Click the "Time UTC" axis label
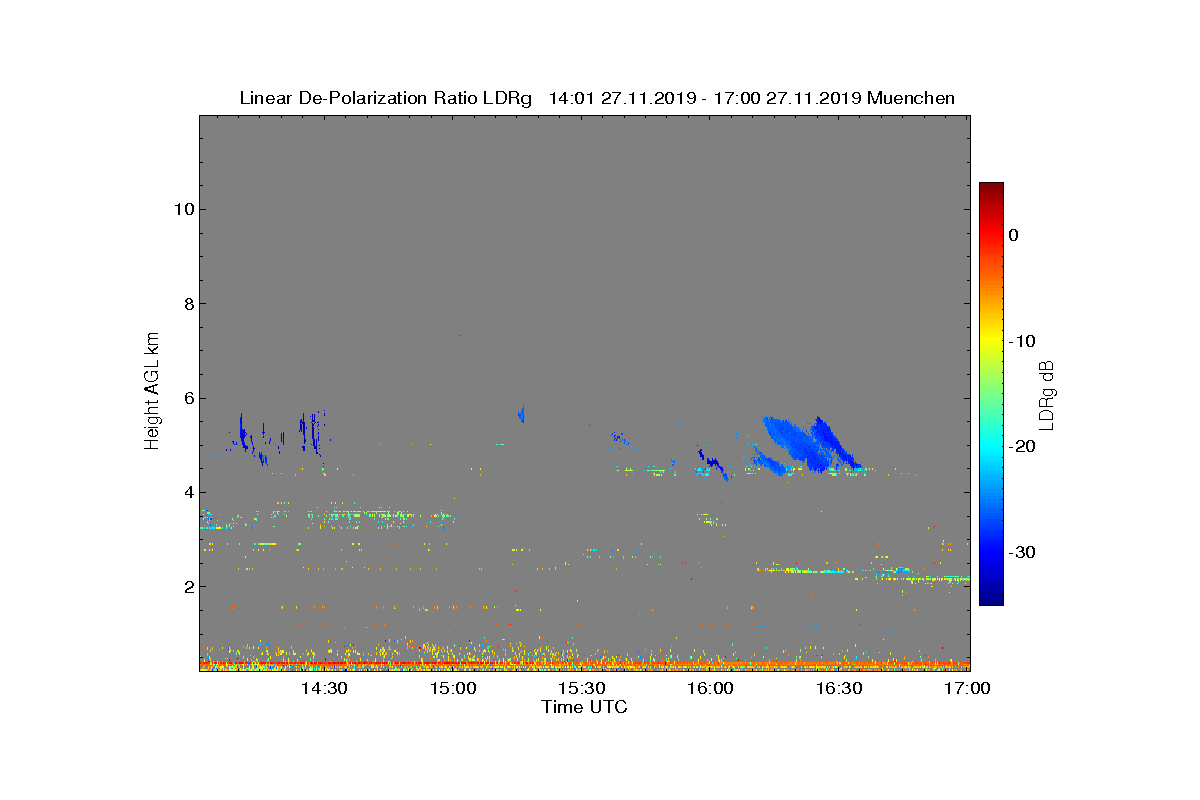The image size is (1200, 800). tap(585, 707)
